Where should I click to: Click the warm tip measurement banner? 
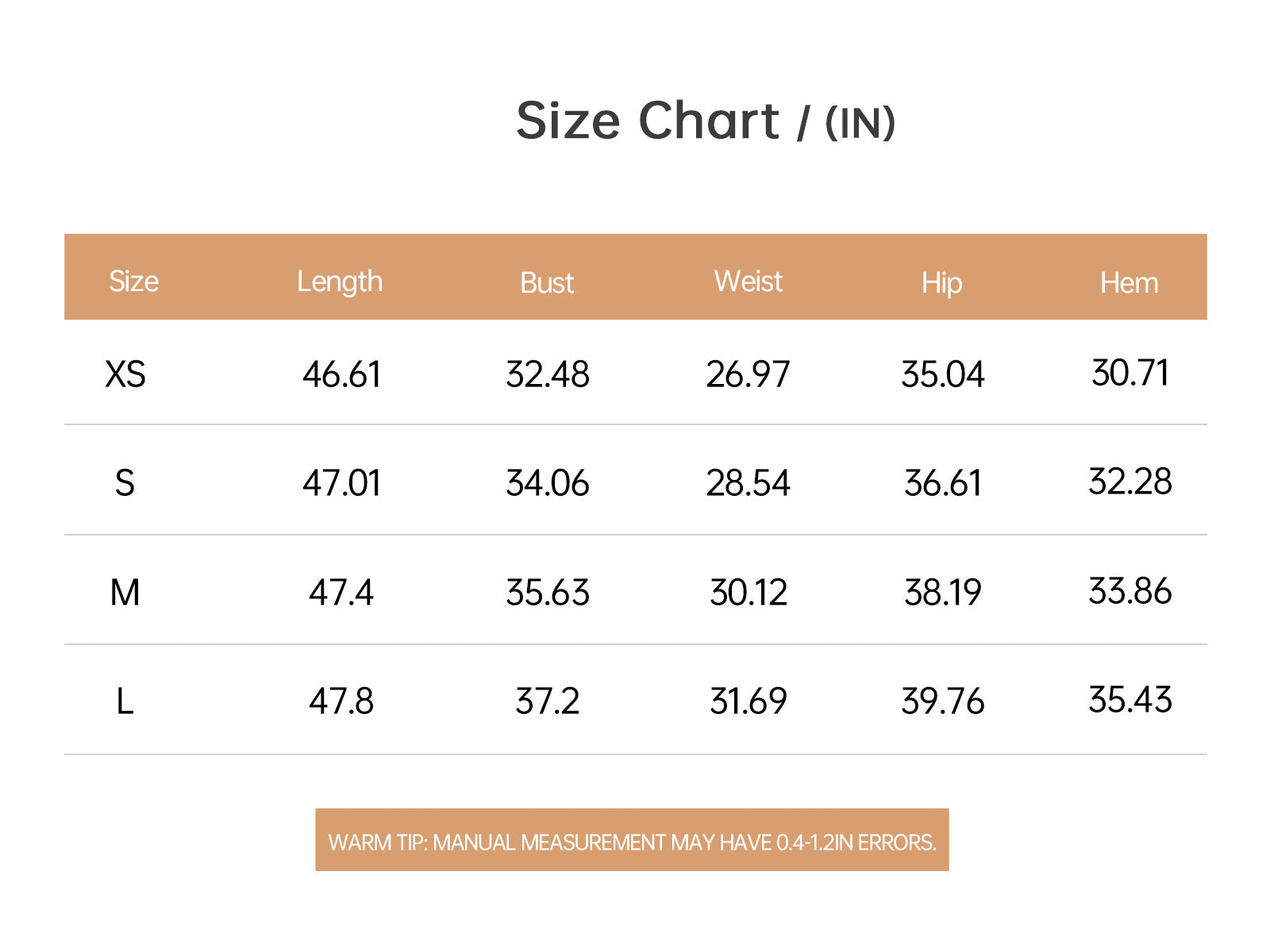coord(632,840)
